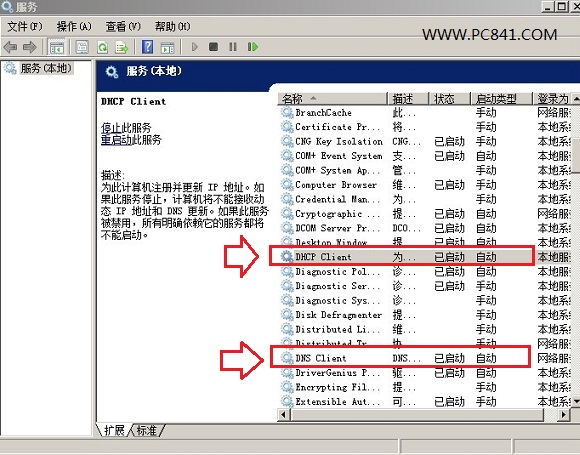
Task: Click the 重启动此服务 link
Action: (131, 140)
